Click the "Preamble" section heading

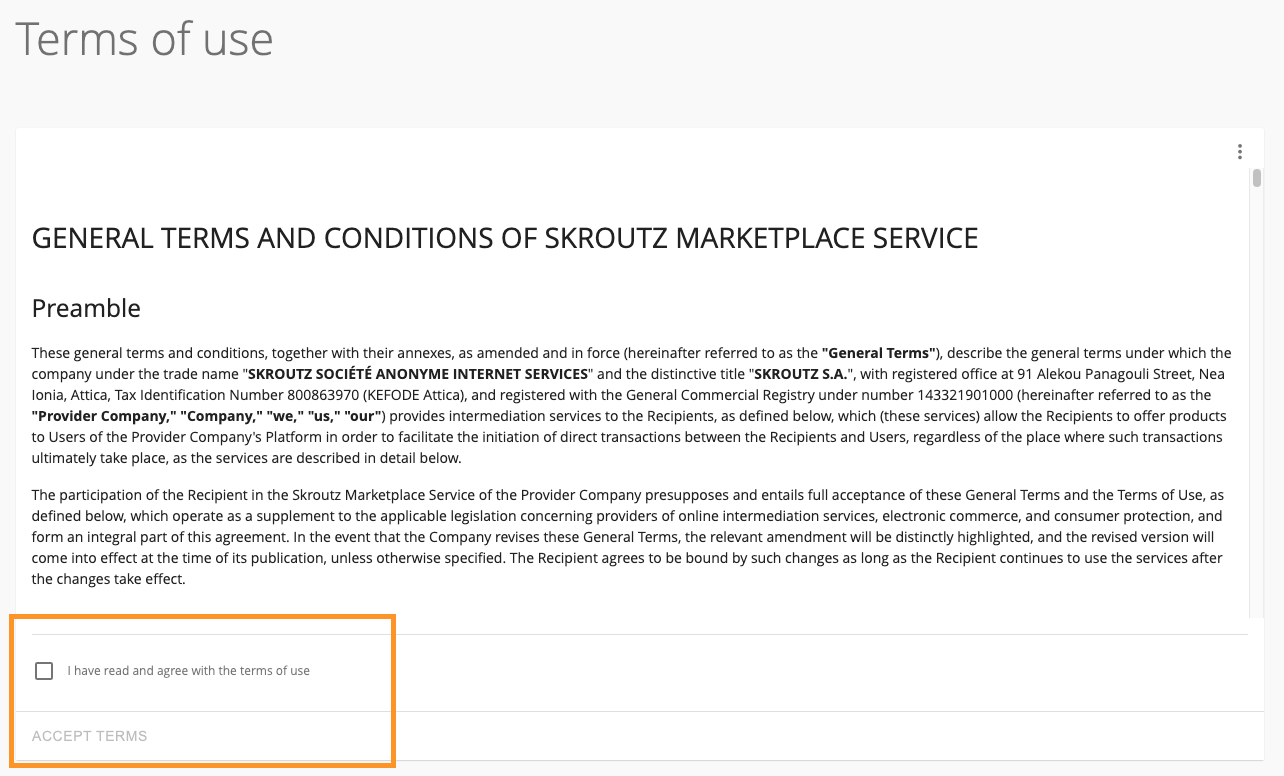86,308
